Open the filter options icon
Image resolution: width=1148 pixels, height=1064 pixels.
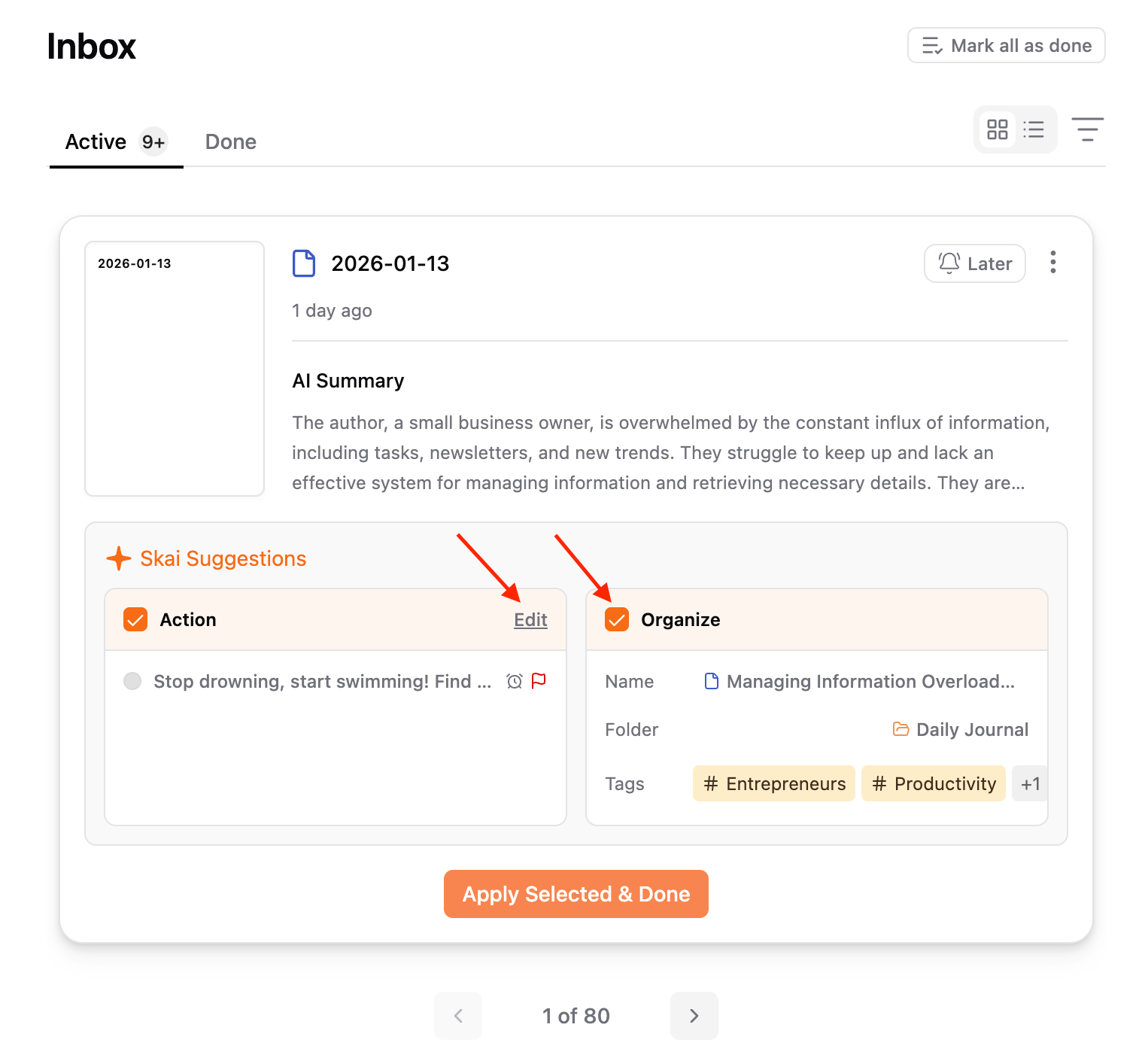(1088, 129)
